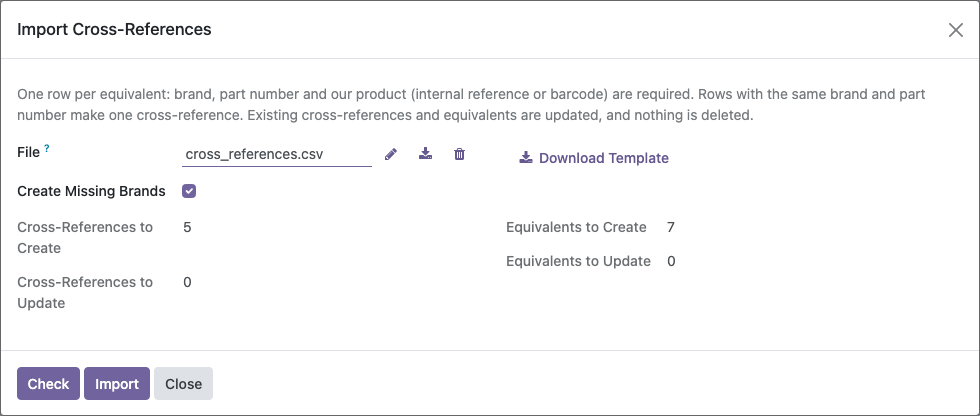
Task: Delete the uploaded file with the trash icon
Action: (459, 154)
